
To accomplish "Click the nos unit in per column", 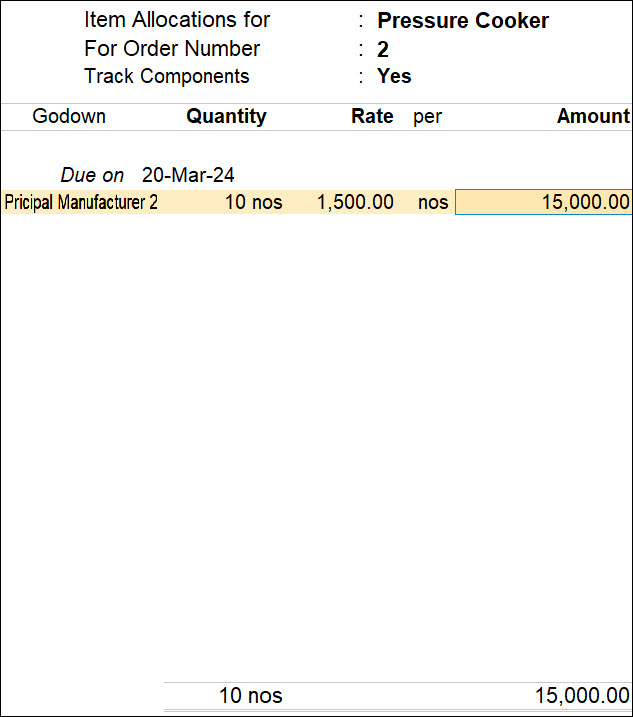I will (x=433, y=203).
